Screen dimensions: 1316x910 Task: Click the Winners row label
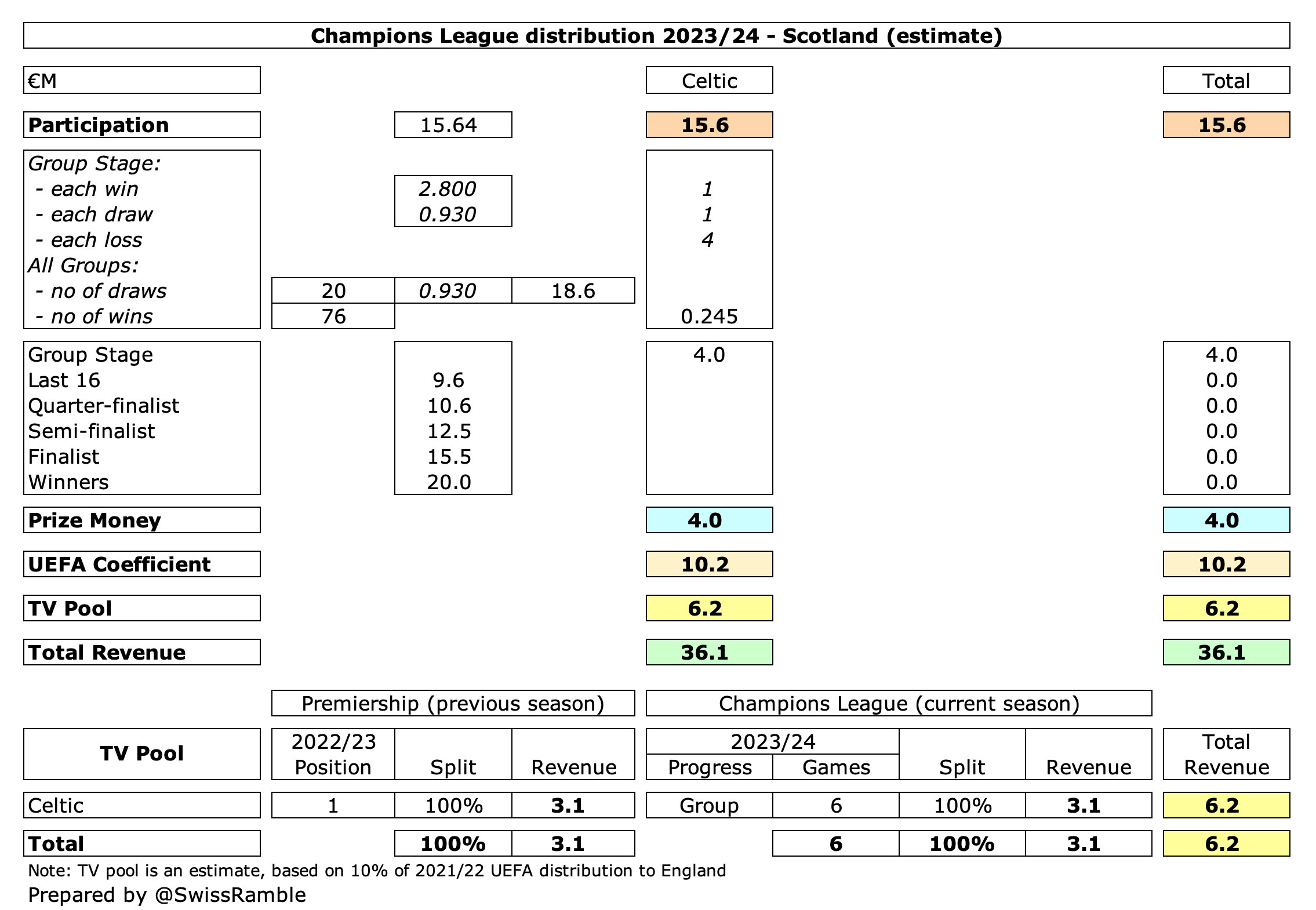(68, 482)
